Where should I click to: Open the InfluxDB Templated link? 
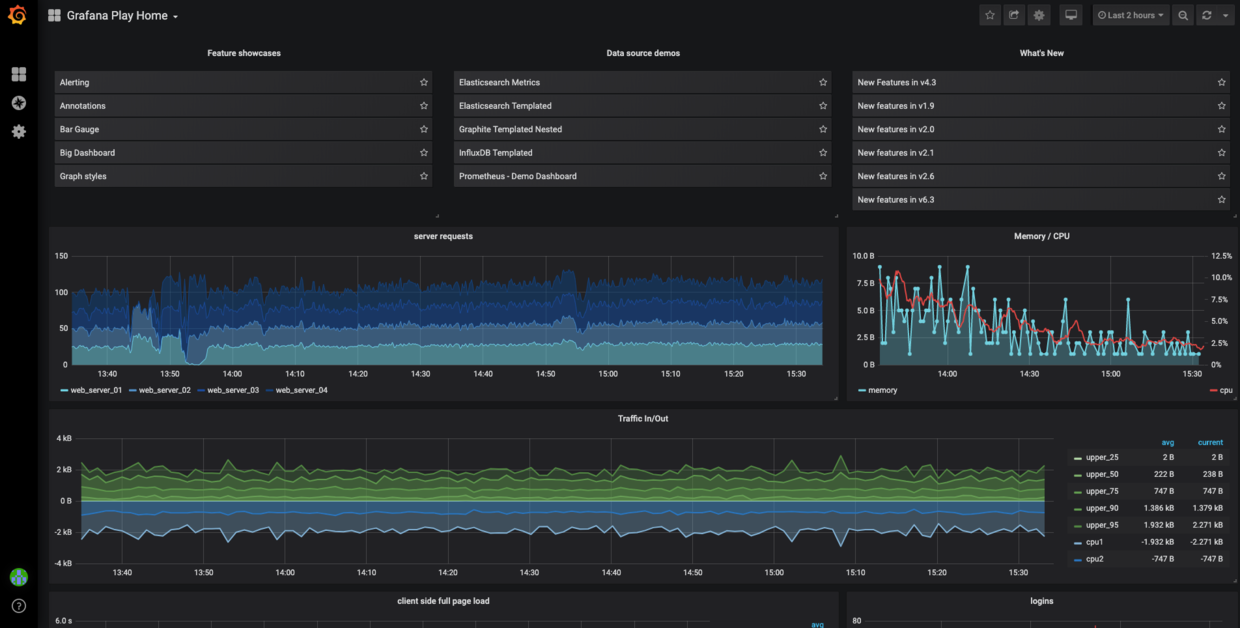point(642,153)
